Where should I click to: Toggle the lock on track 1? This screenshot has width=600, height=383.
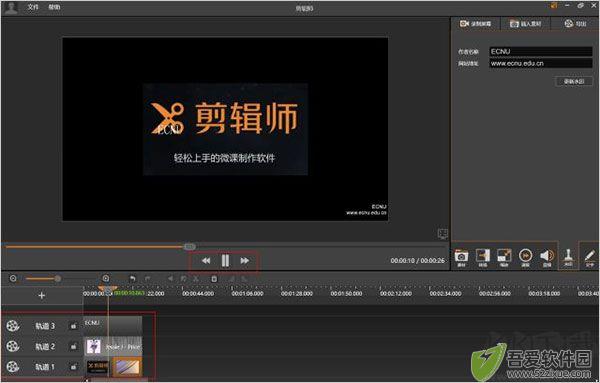(x=73, y=367)
